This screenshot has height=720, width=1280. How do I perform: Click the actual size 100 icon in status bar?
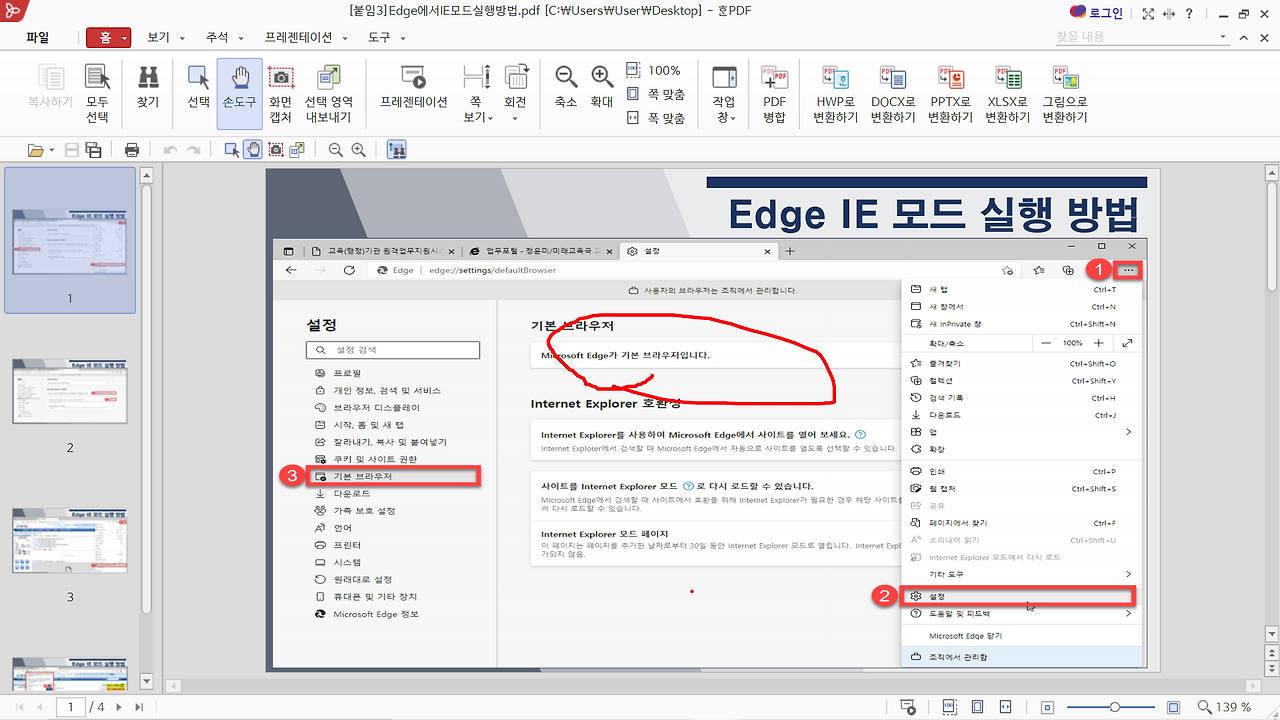(x=950, y=707)
